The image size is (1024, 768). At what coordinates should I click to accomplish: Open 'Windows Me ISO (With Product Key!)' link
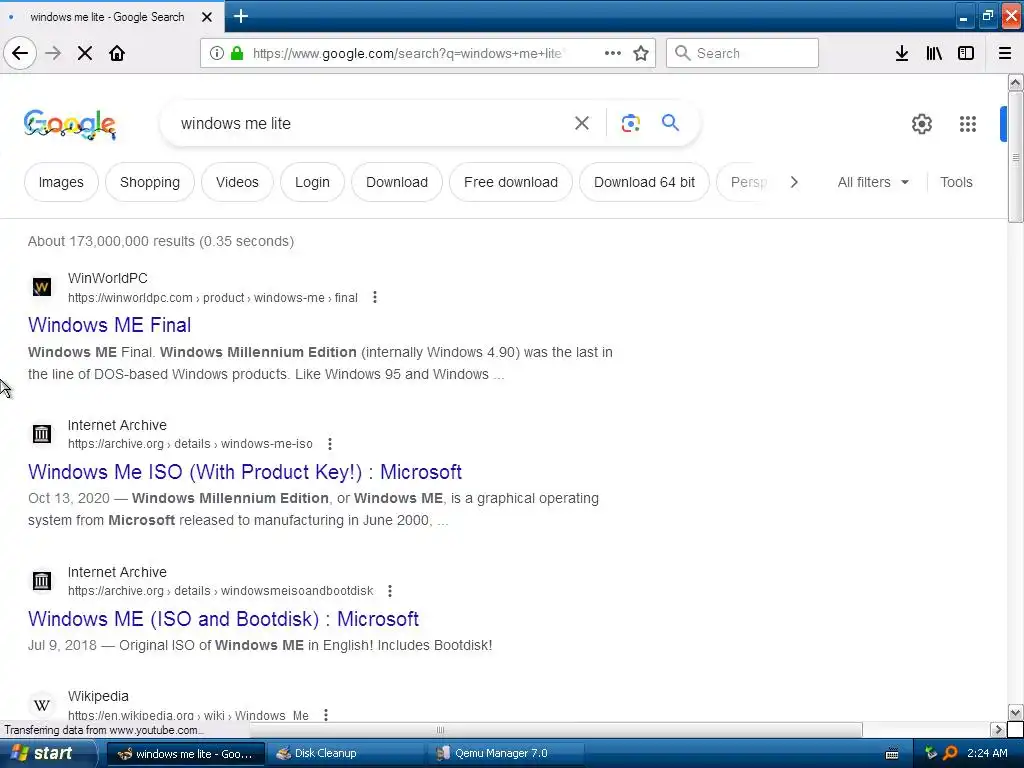pos(245,472)
